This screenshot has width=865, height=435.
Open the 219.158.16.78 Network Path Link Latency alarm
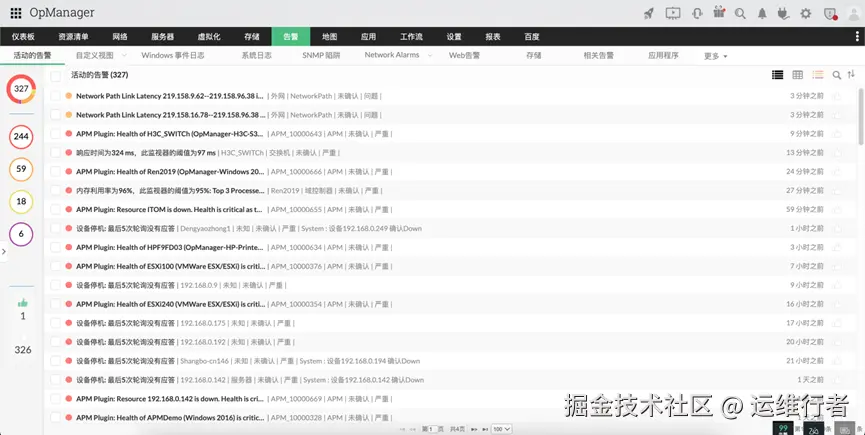click(x=171, y=115)
